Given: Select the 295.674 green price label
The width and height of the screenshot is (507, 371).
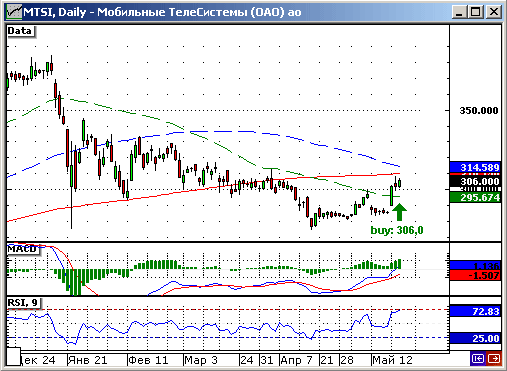Looking at the screenshot, I should click(475, 197).
